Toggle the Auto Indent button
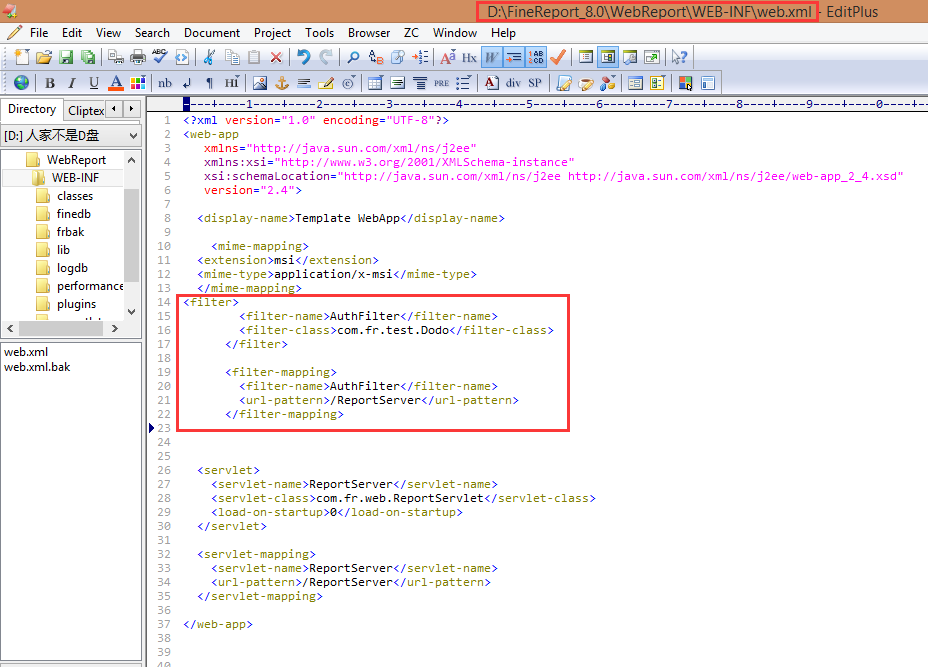Viewport: 928px width, 667px height. (x=514, y=57)
